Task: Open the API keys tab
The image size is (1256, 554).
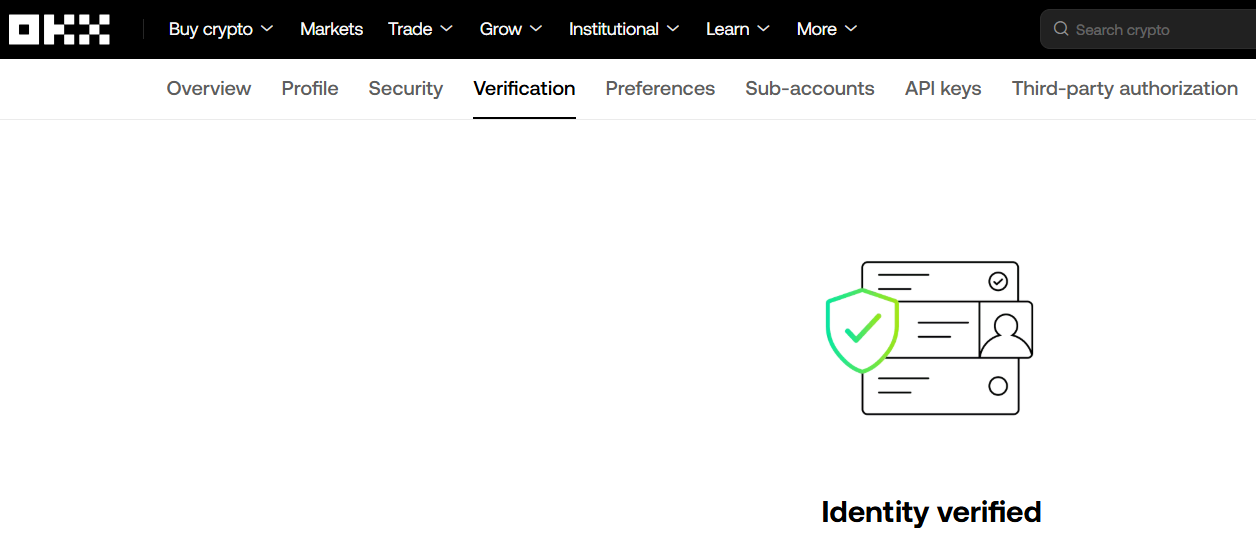Action: pyautogui.click(x=943, y=88)
